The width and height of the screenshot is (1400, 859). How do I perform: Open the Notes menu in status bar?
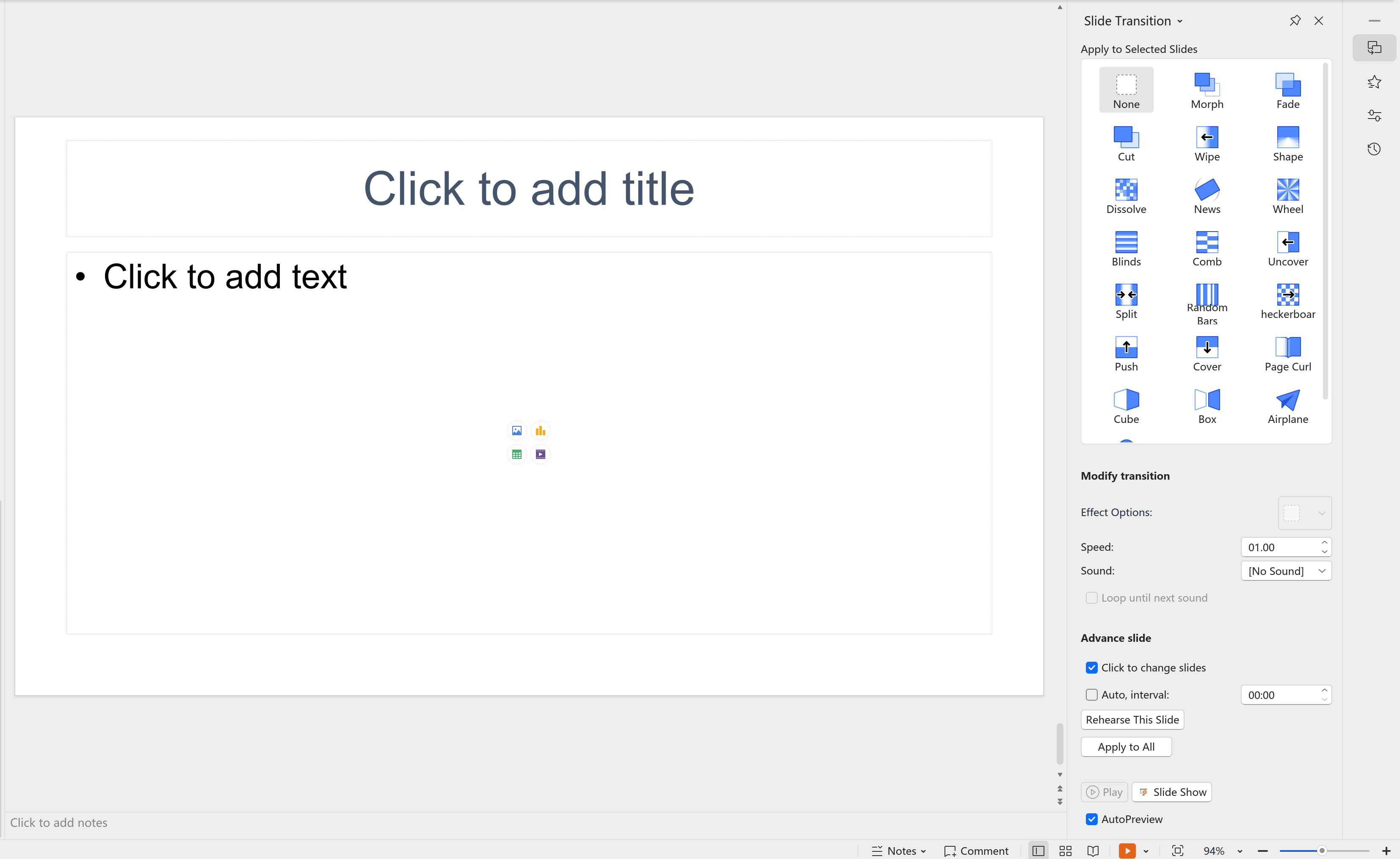(x=900, y=851)
